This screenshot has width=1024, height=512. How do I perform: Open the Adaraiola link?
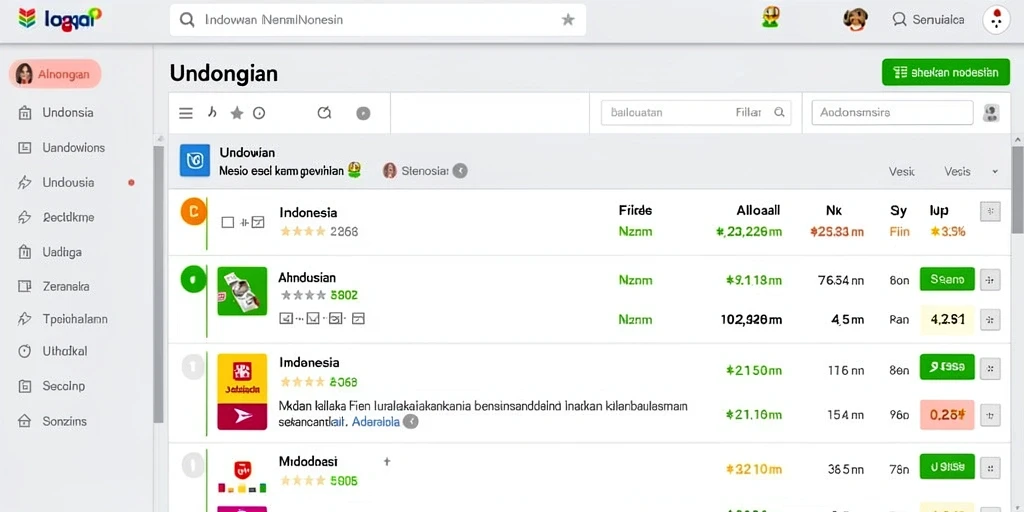[376, 422]
